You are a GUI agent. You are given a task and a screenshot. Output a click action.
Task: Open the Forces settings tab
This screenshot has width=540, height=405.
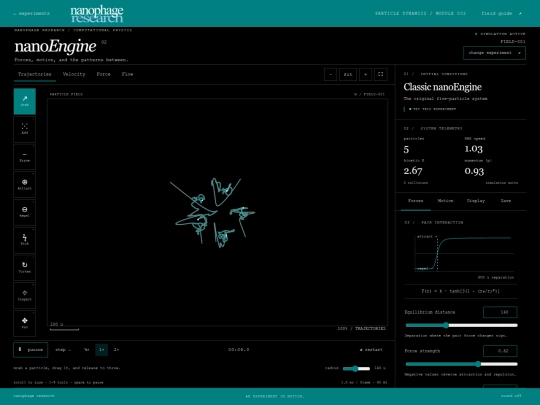(416, 201)
